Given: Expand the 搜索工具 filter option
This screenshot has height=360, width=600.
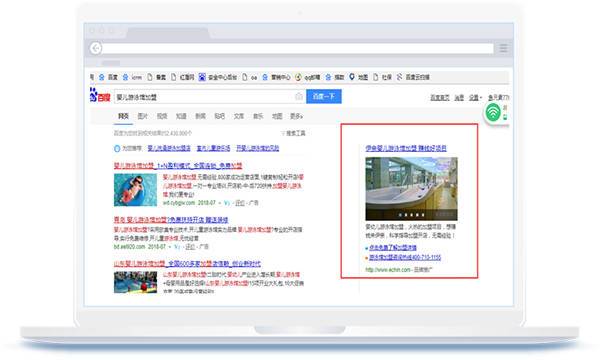Looking at the screenshot, I should (x=293, y=133).
